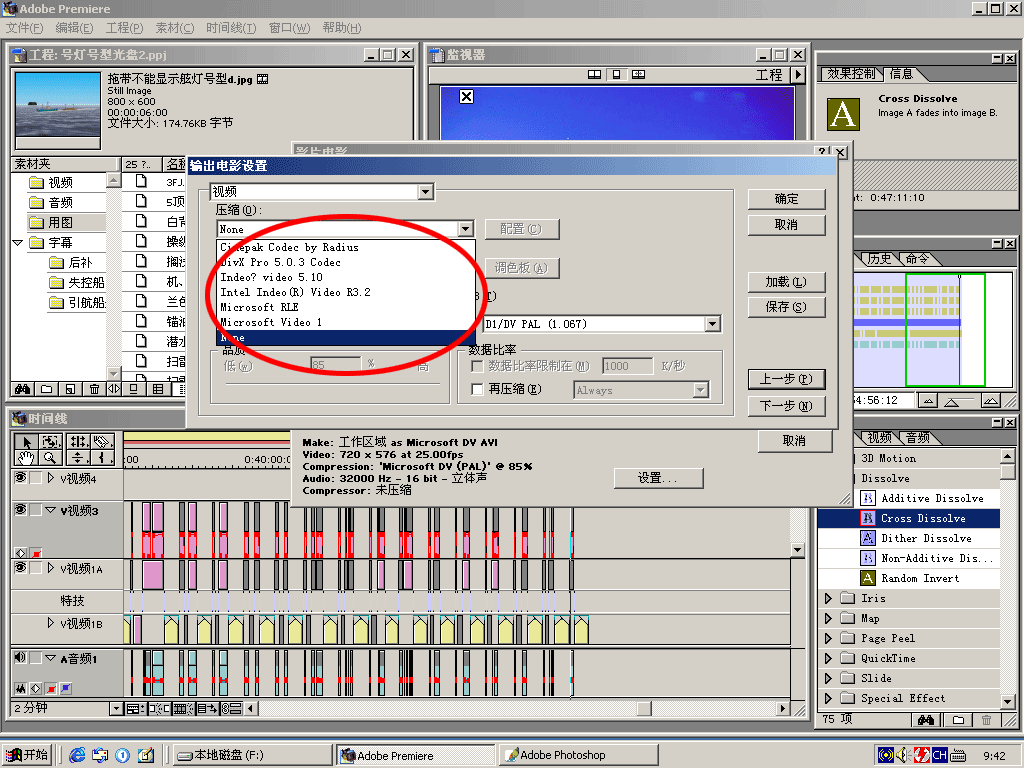Click the Delete trash icon in Project window
The width and height of the screenshot is (1024, 768).
(94, 389)
